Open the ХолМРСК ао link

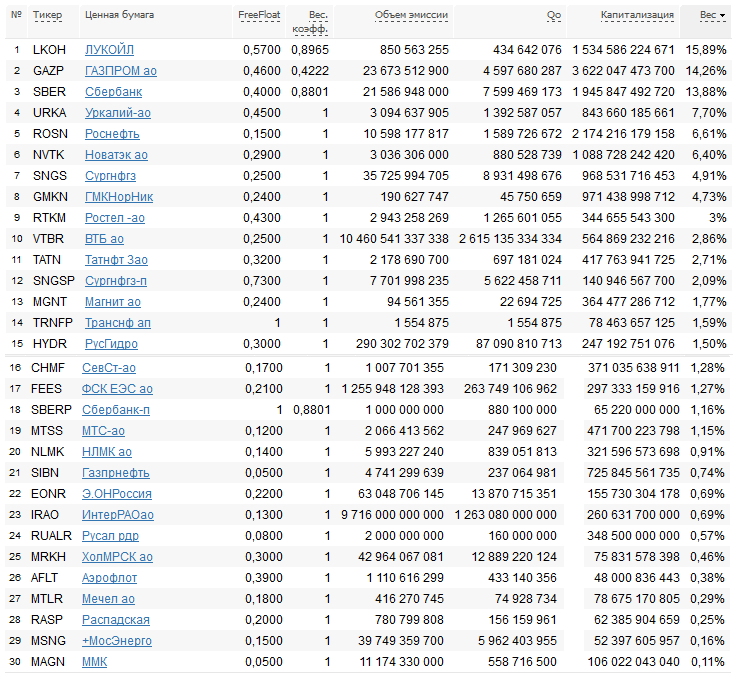[117, 557]
